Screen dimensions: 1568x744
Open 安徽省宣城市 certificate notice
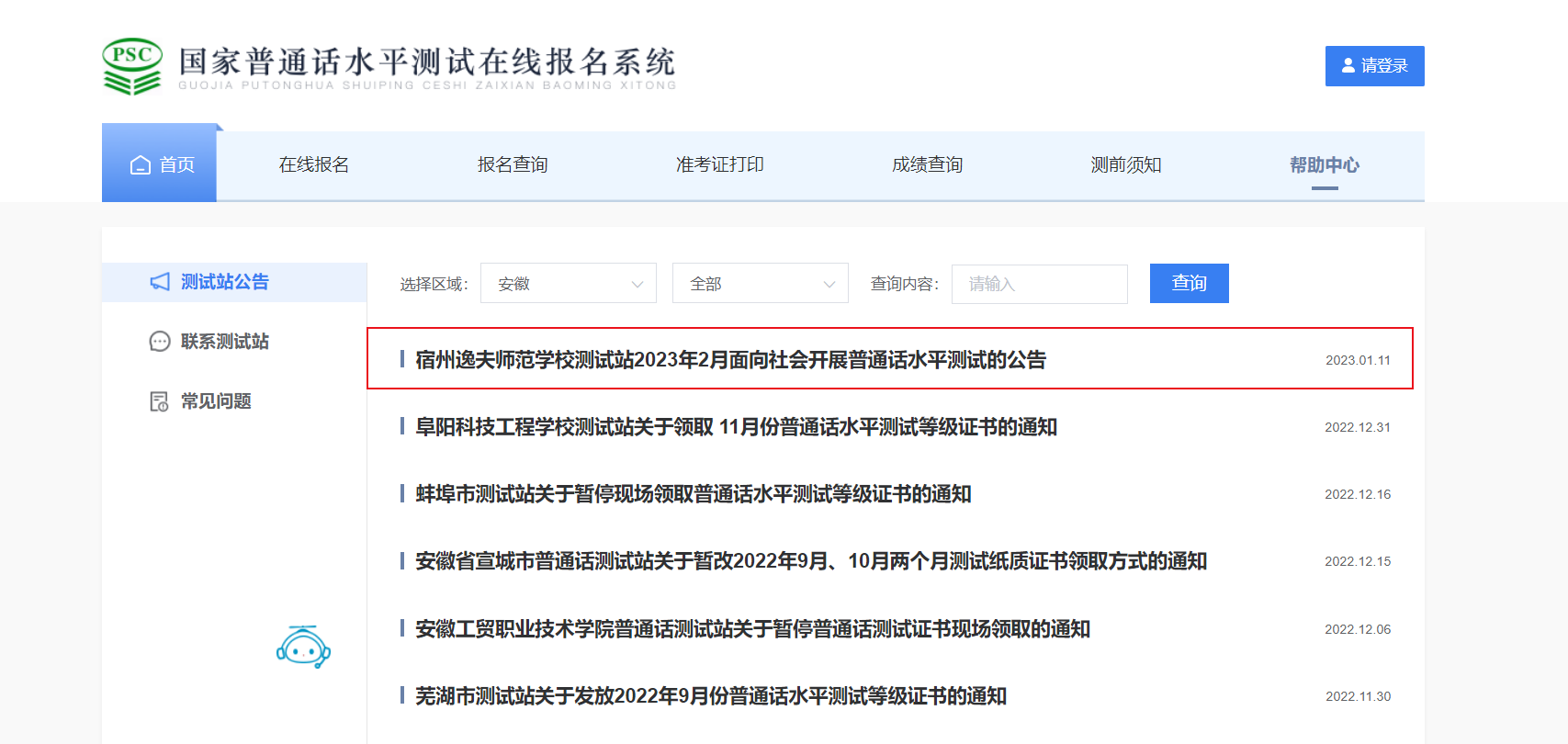coord(811,561)
